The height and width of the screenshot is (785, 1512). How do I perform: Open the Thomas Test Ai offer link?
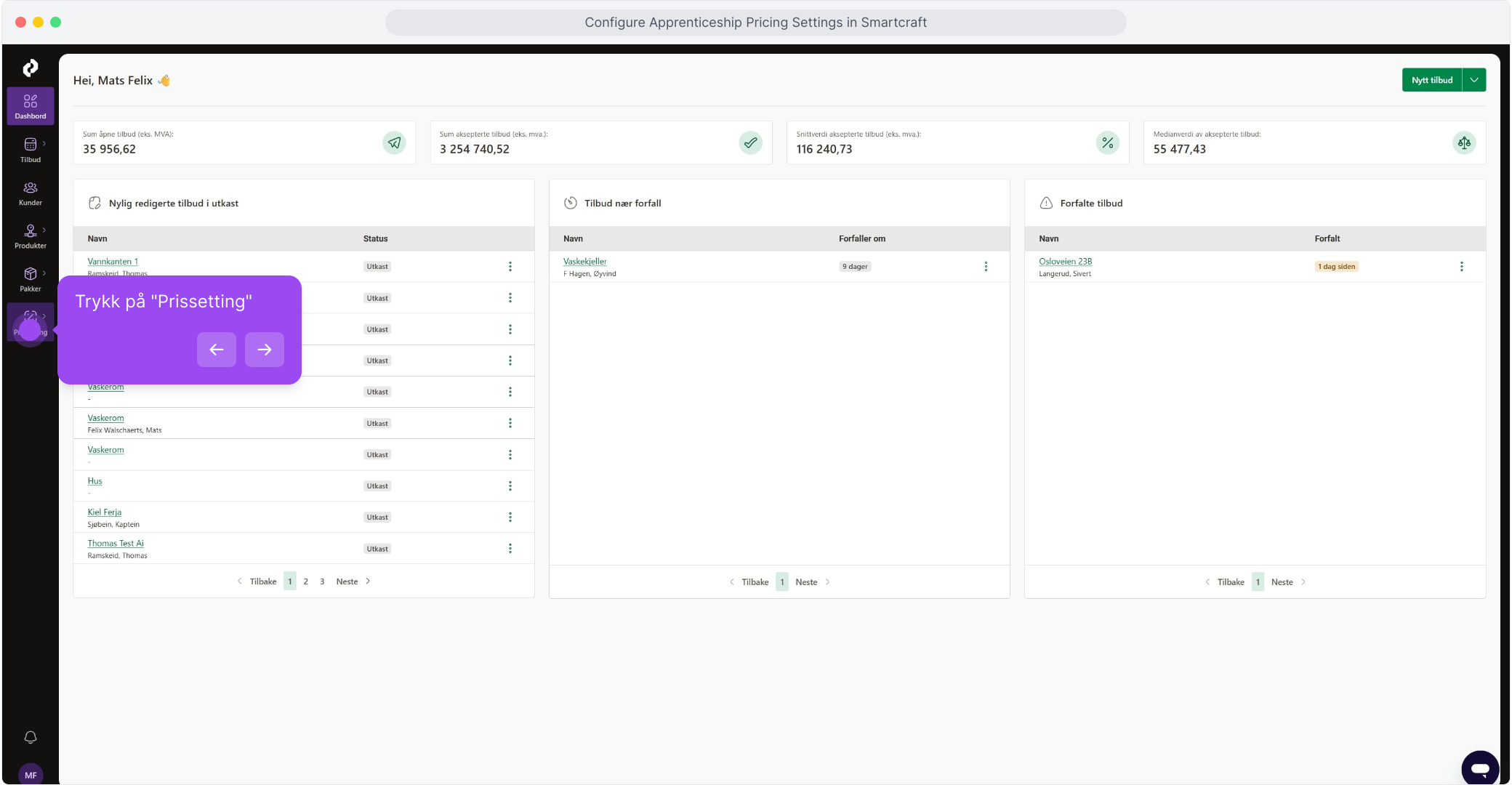[116, 544]
